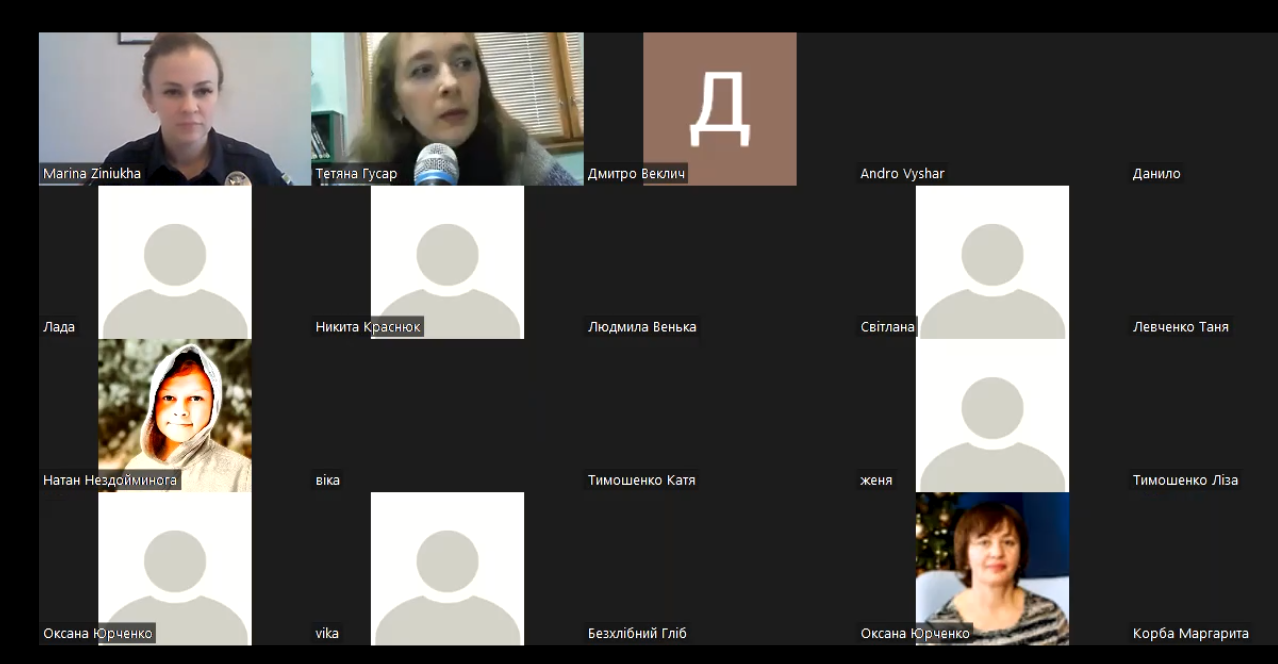Select the Andro Vyshar participant name
This screenshot has width=1278, height=664.
(x=902, y=174)
